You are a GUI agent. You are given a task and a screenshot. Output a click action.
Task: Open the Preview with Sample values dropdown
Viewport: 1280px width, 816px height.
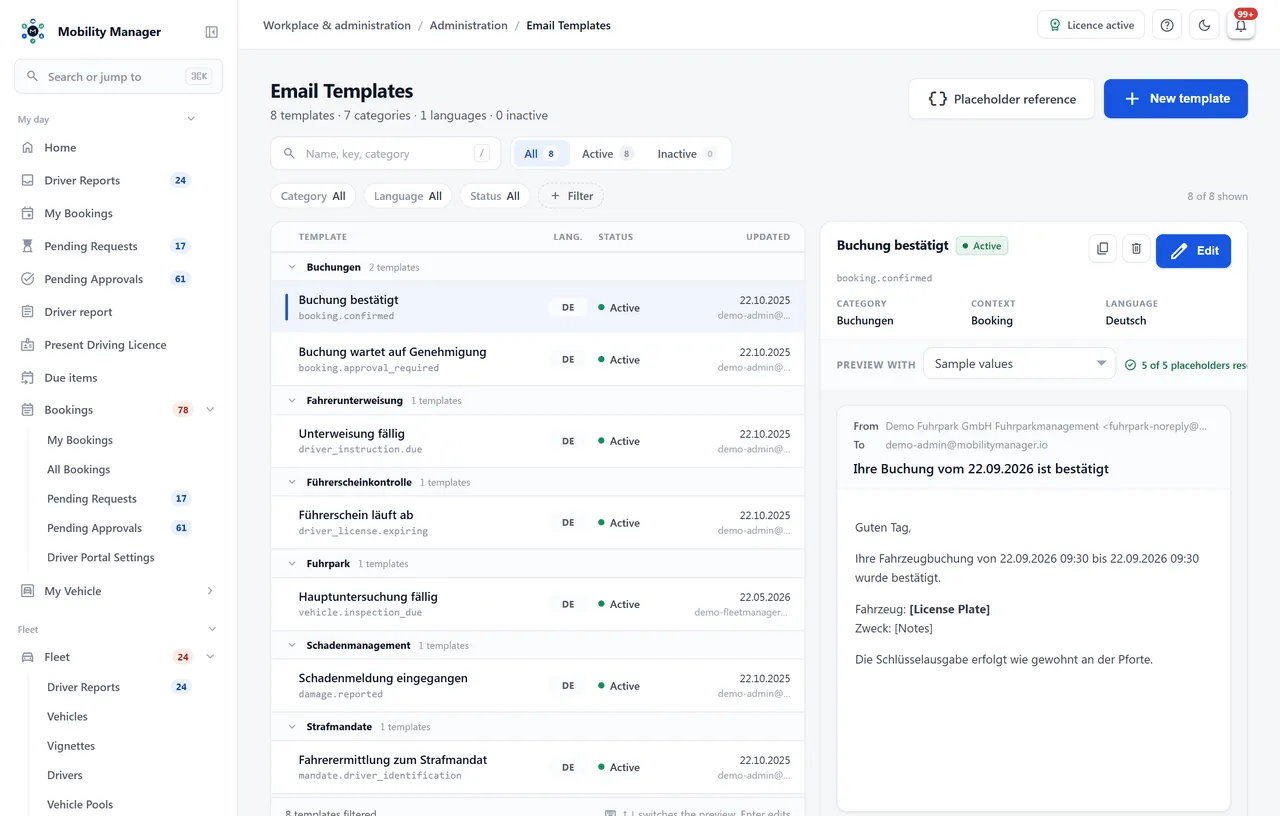pyautogui.click(x=1019, y=364)
